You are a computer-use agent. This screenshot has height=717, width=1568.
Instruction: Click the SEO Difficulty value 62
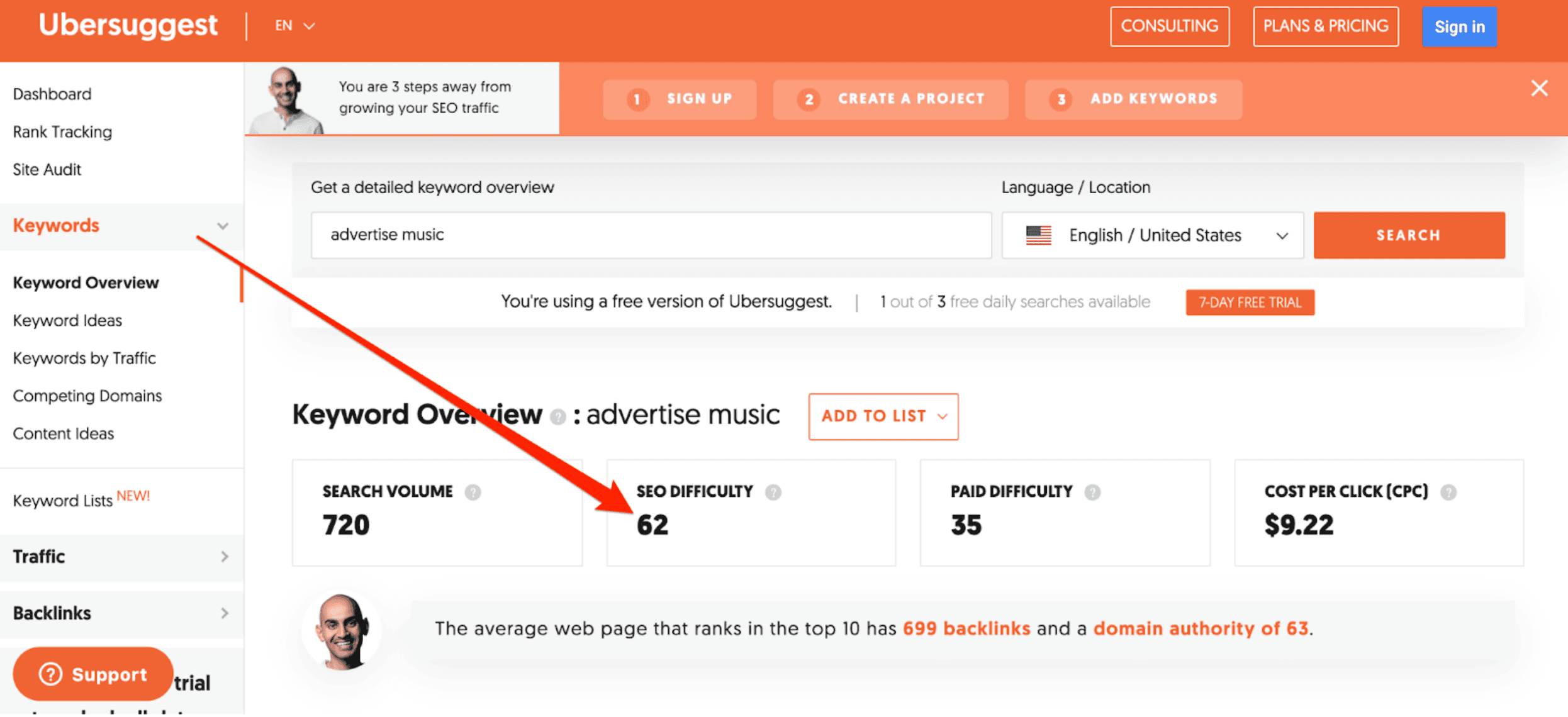pyautogui.click(x=652, y=525)
